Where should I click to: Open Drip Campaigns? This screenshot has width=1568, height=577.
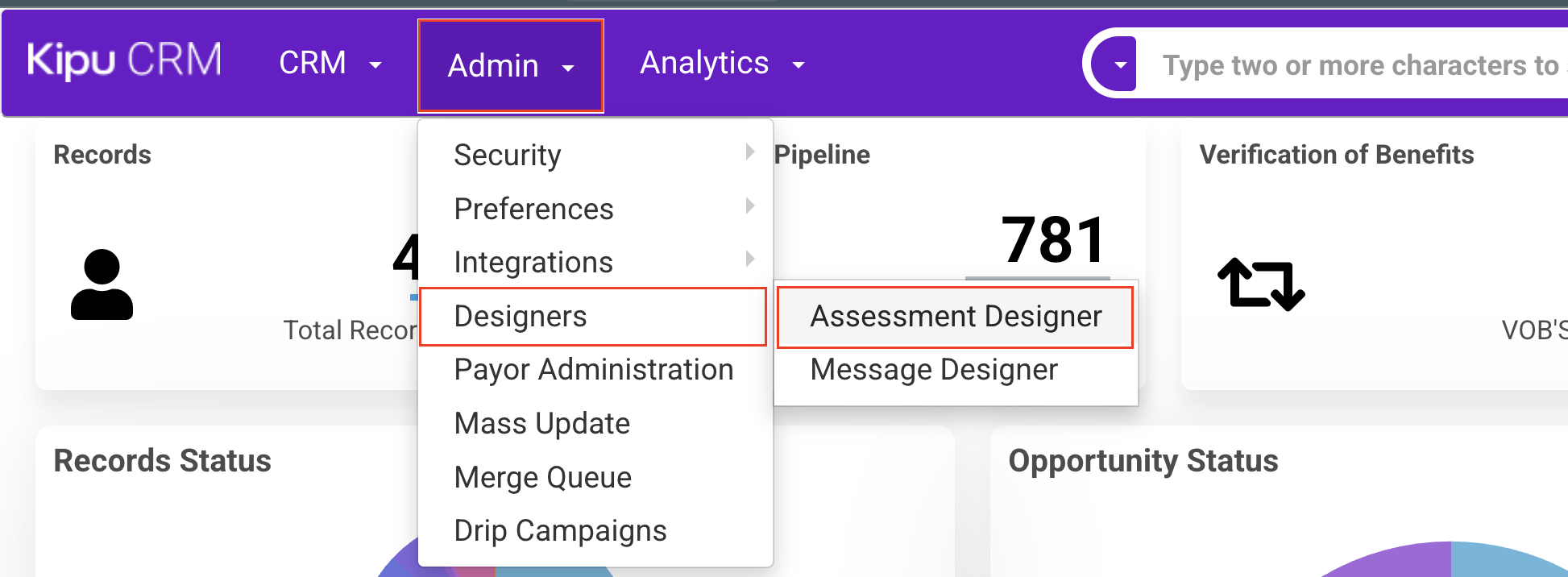[560, 530]
